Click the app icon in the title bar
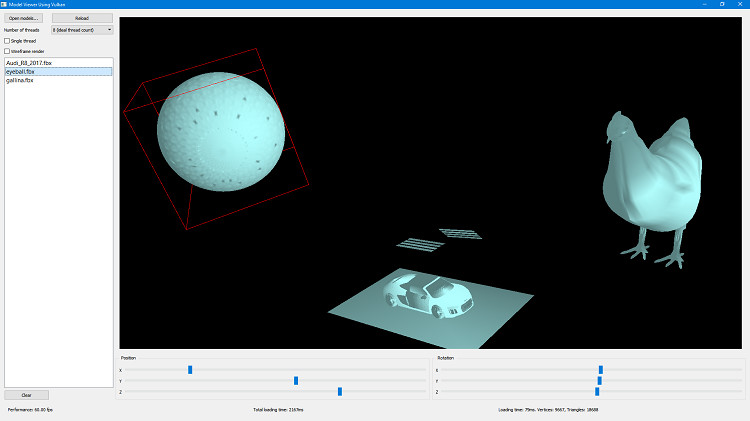 point(5,4)
